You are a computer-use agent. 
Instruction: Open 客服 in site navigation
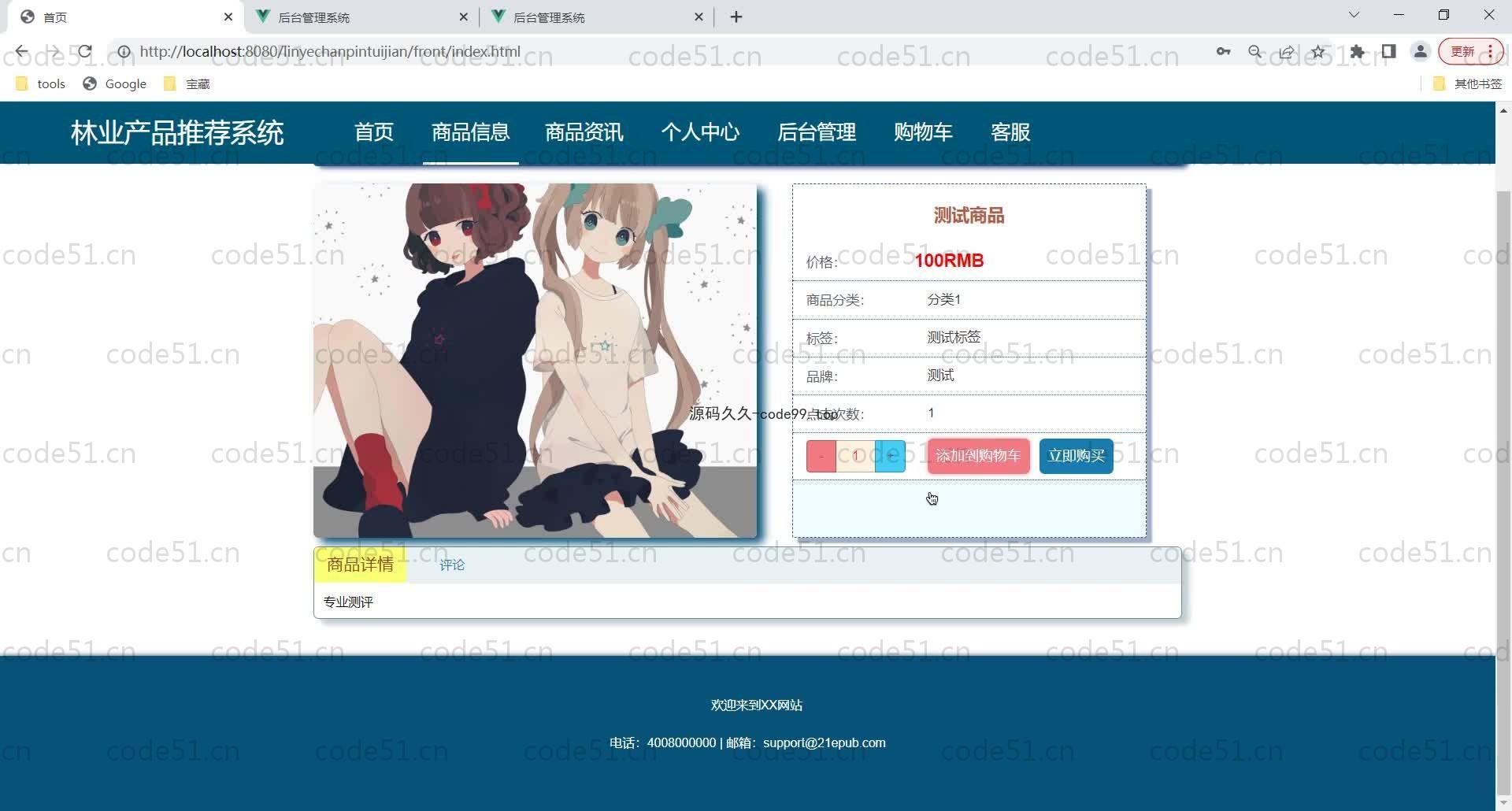[1010, 132]
